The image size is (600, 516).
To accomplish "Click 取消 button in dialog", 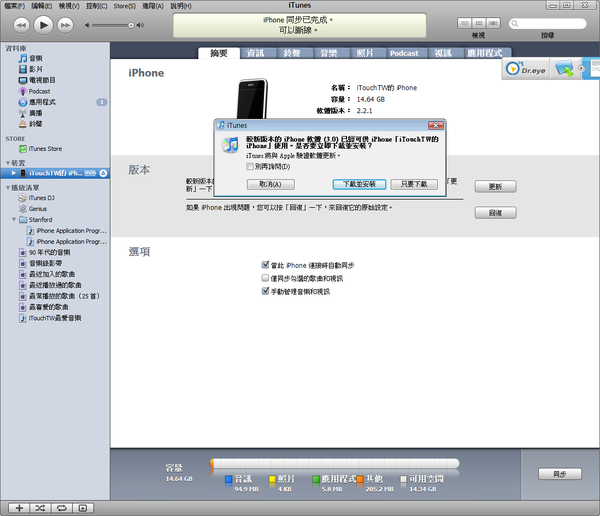I will (271, 185).
